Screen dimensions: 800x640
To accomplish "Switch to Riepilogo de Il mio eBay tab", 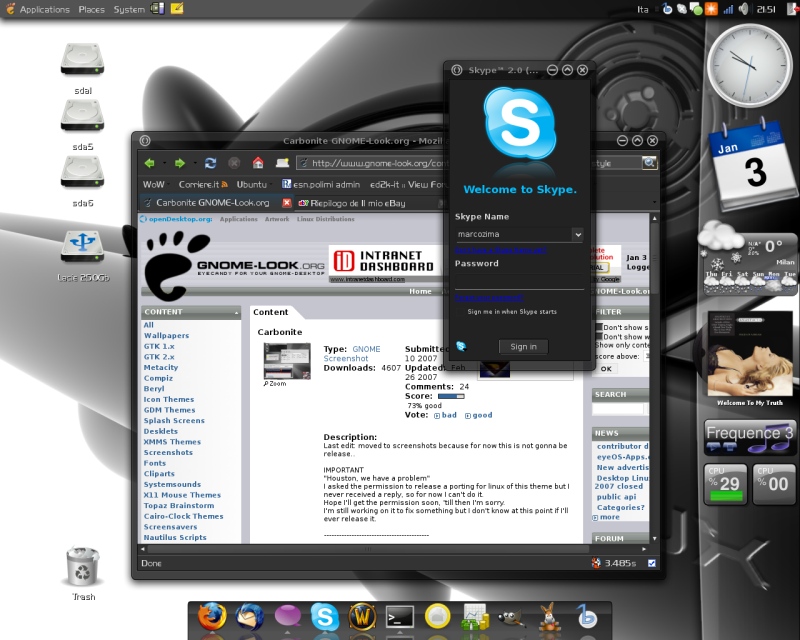I will point(357,203).
